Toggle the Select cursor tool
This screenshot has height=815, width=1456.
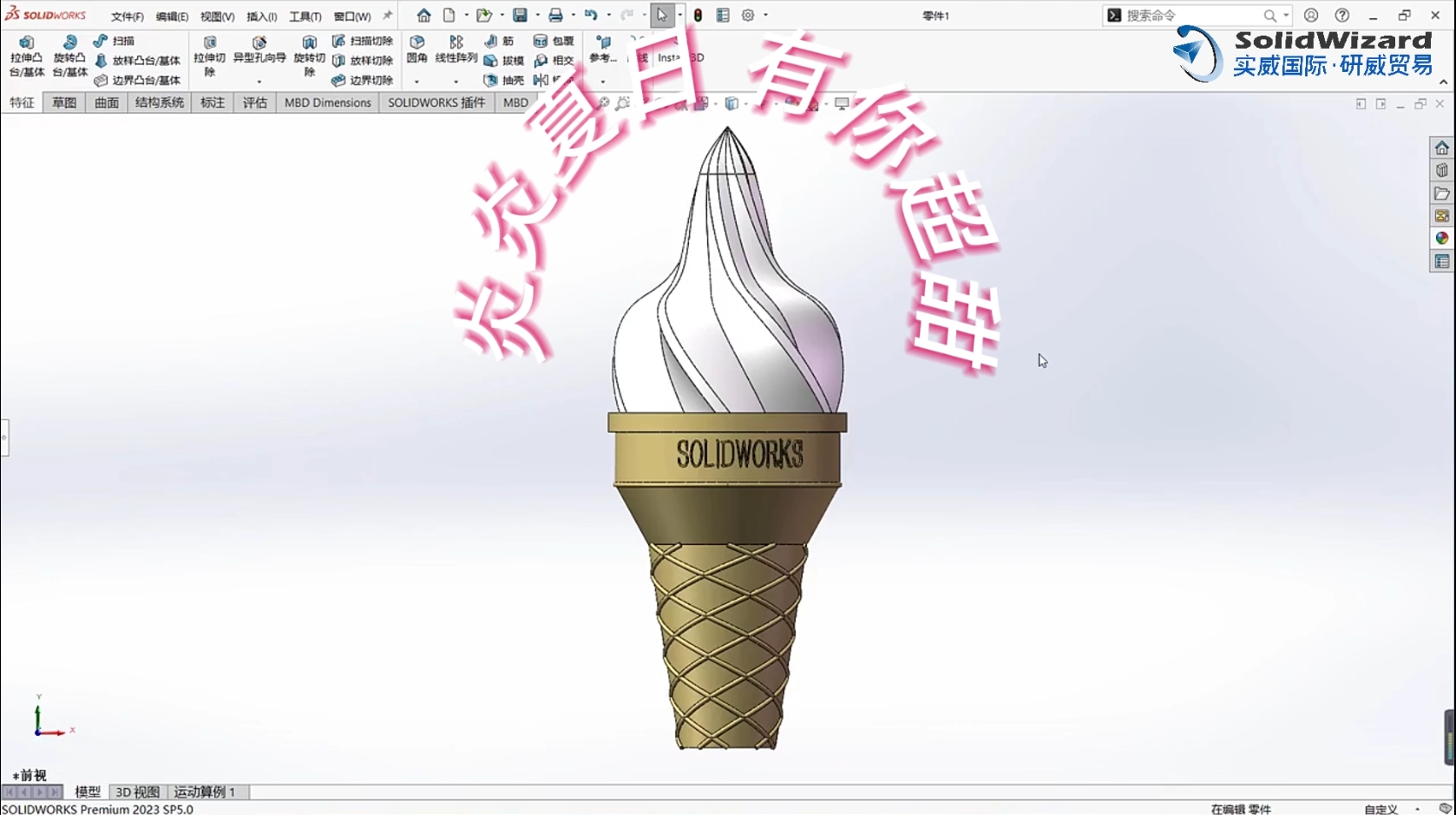pyautogui.click(x=662, y=15)
